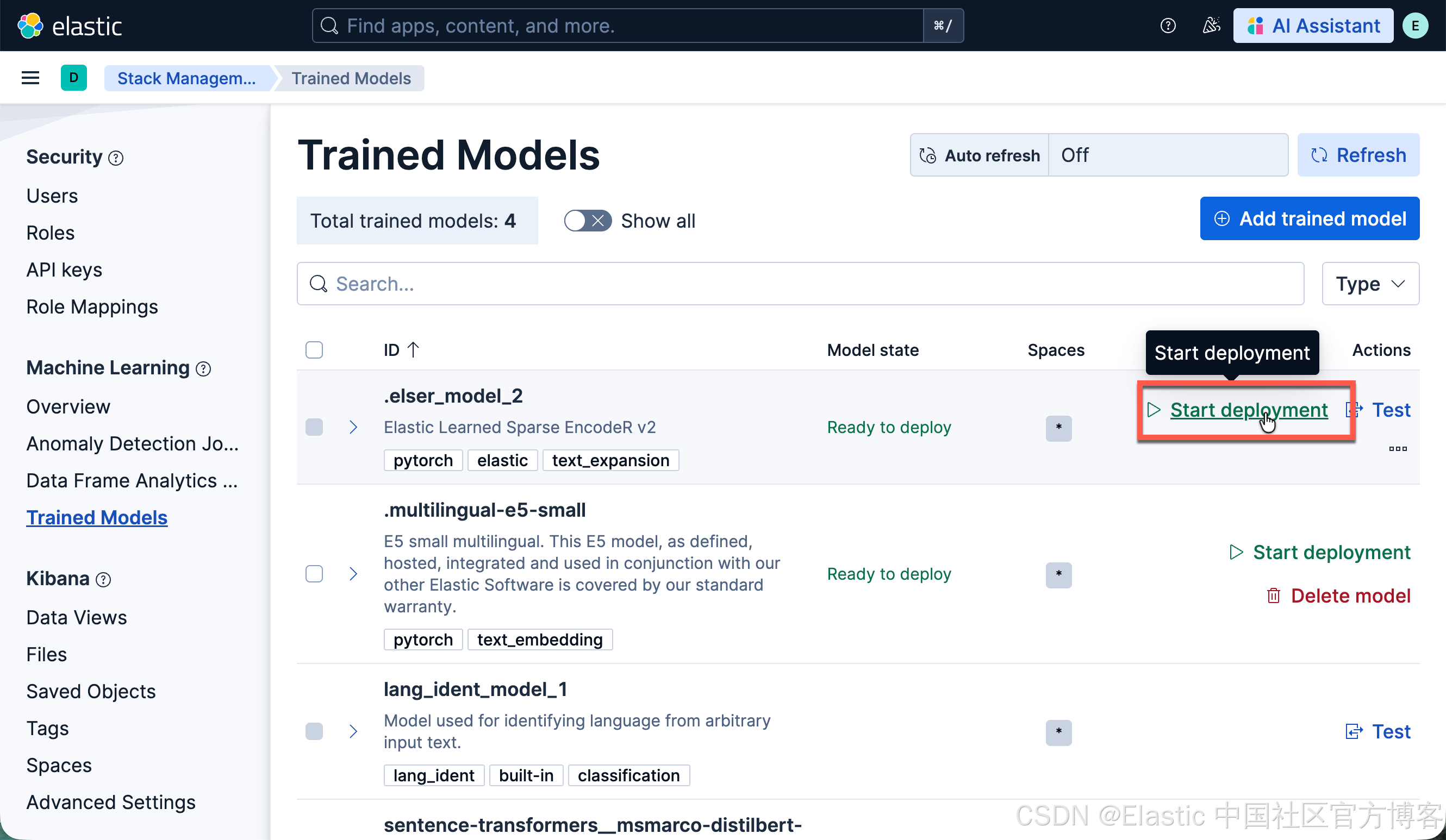The image size is (1446, 840).
Task: Go to Role Mappings in sidebar
Action: 92,307
